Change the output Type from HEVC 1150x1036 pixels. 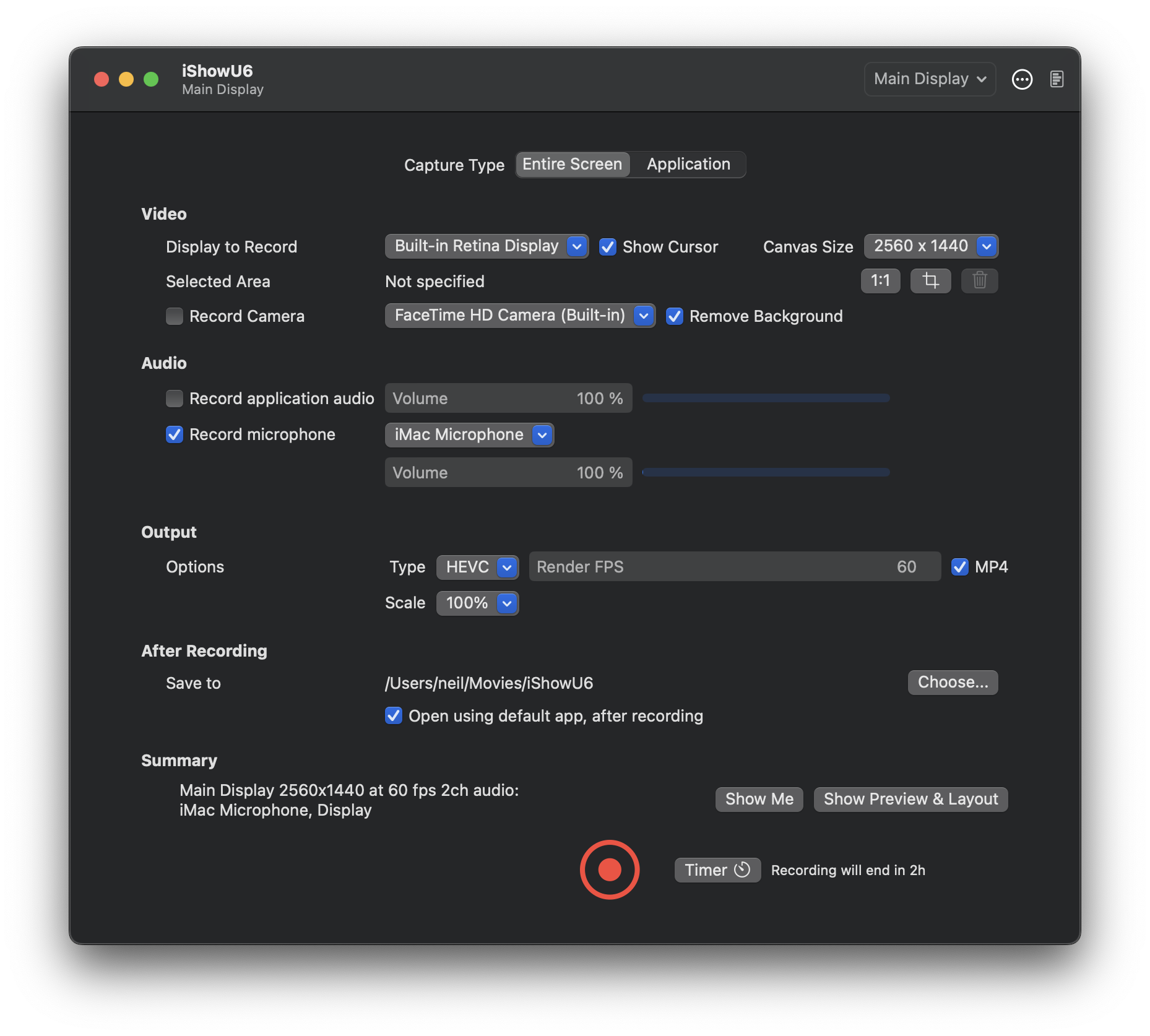506,567
